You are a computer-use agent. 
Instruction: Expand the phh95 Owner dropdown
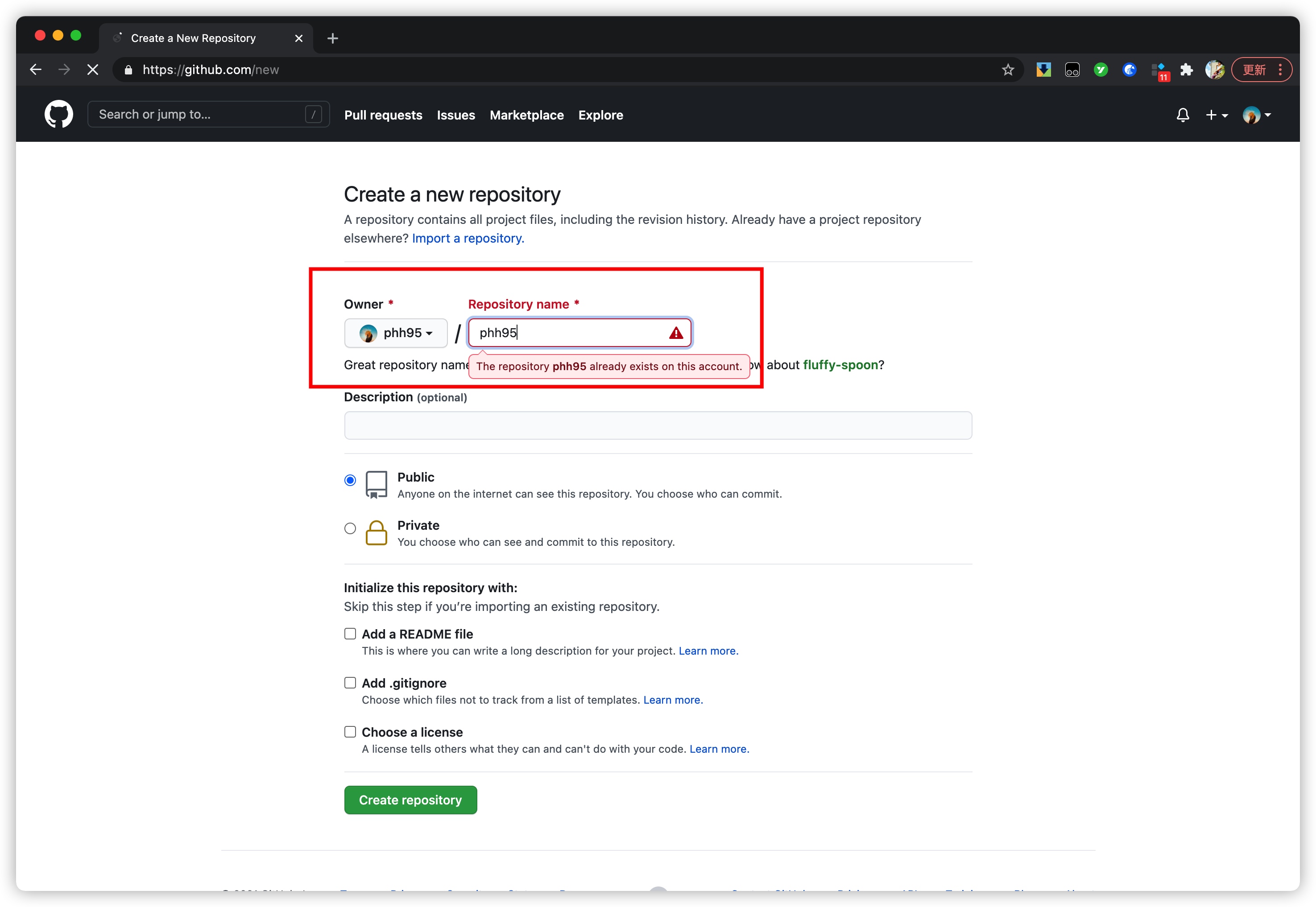pos(396,333)
